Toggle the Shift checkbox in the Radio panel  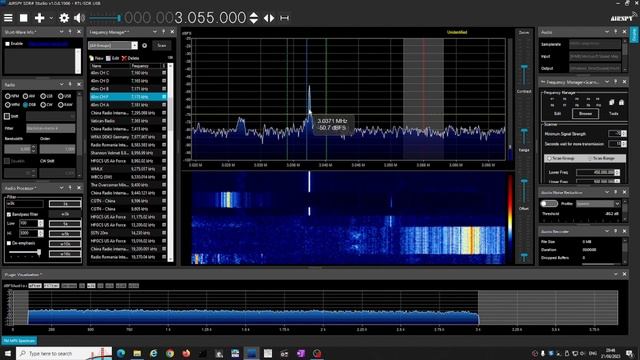7,116
